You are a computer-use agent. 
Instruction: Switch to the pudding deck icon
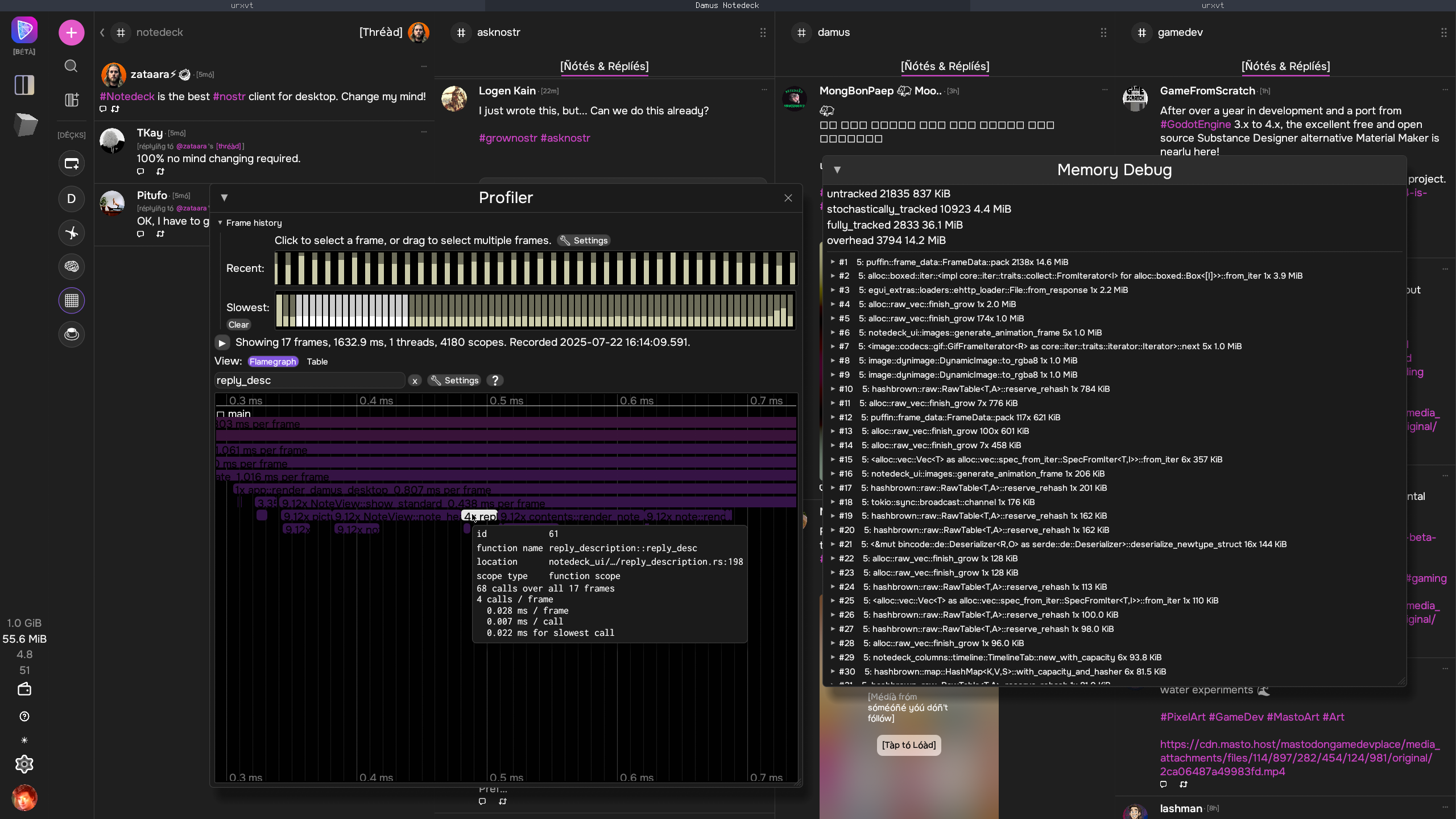coord(72,334)
